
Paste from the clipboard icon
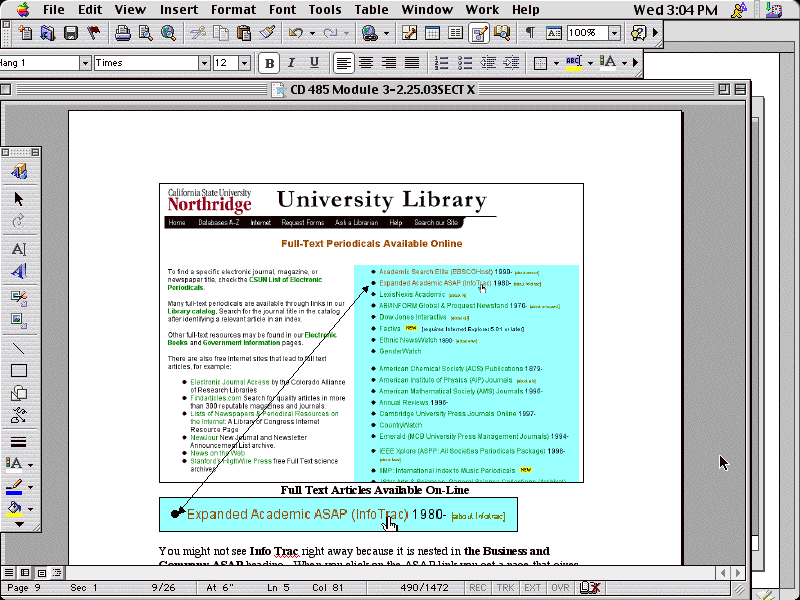click(244, 34)
